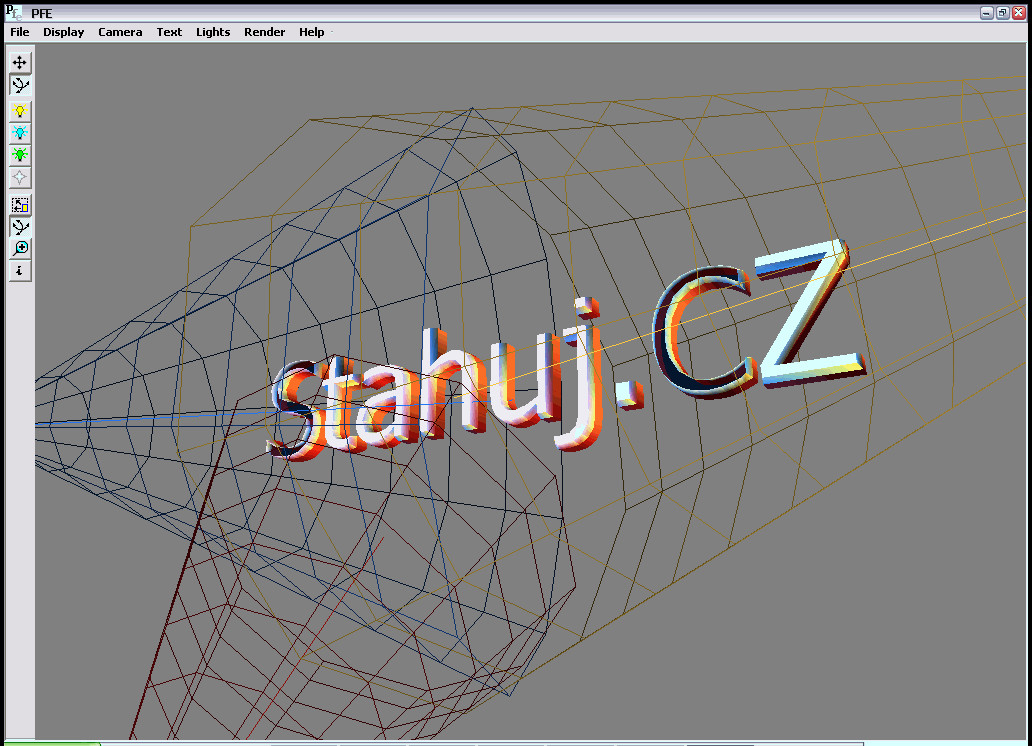Open the info 'i' button
Viewport: 1032px width, 746px height.
point(20,271)
